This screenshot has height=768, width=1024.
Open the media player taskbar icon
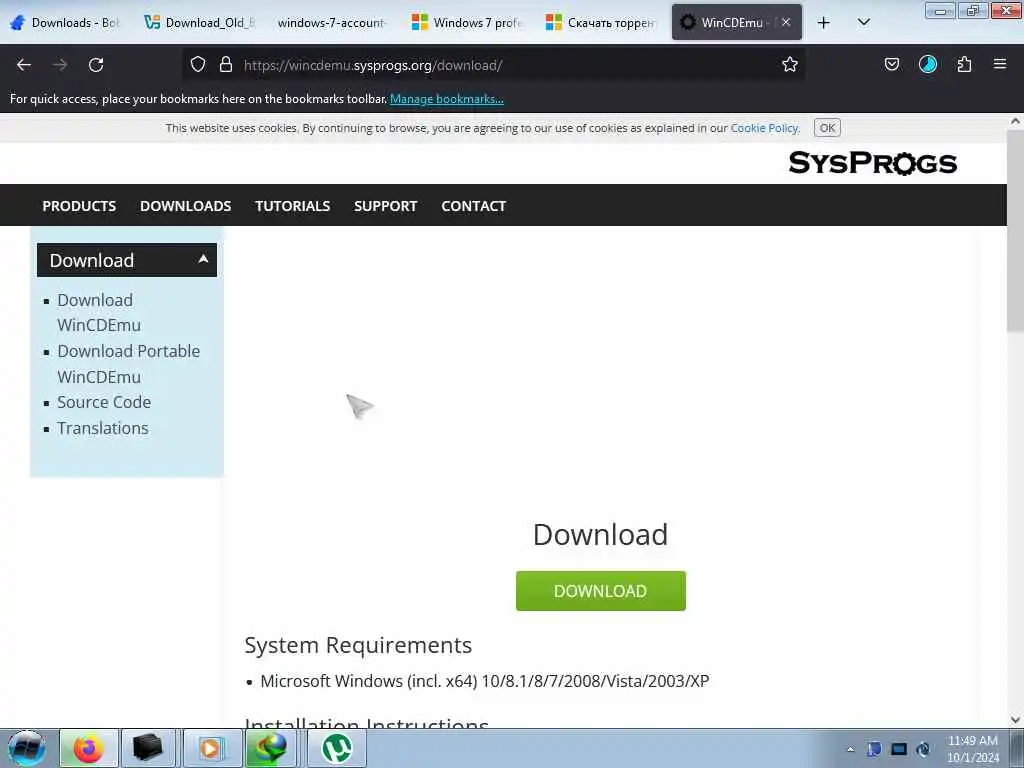210,748
